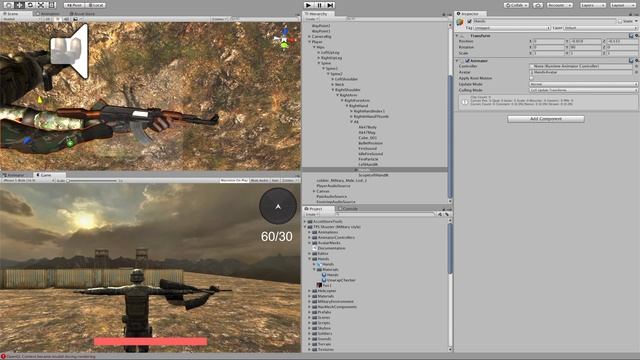
Task: Toggle Maximize On Play in the Game view
Action: point(234,180)
